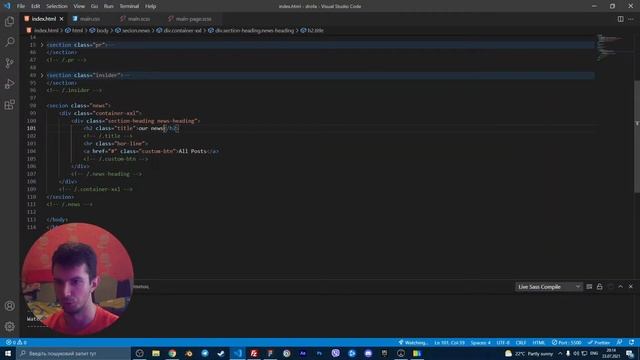The image size is (640, 360).
Task: Open Photoshop from the taskbar
Action: tap(319, 353)
